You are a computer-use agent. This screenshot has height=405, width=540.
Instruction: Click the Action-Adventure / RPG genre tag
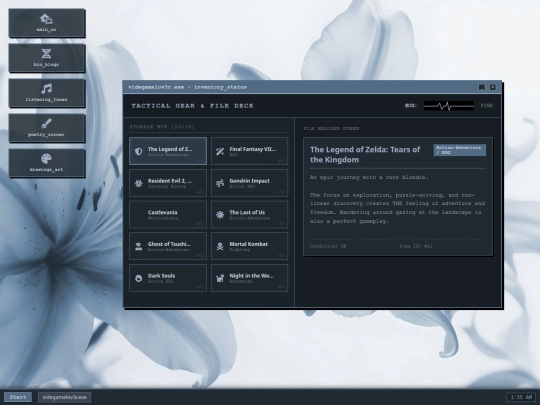[x=460, y=150]
